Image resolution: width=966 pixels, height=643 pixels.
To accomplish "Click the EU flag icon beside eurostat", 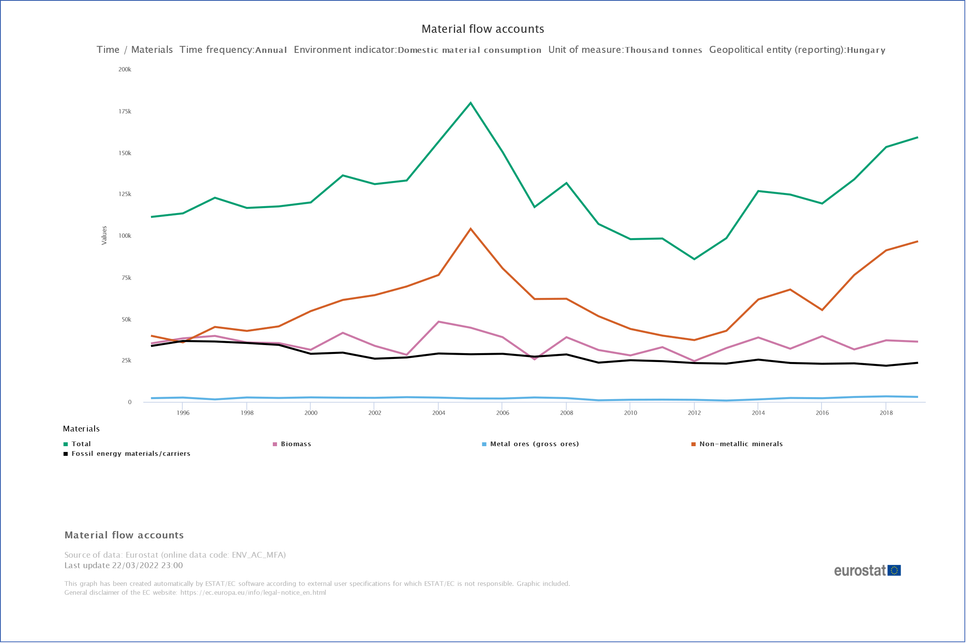I will point(894,570).
